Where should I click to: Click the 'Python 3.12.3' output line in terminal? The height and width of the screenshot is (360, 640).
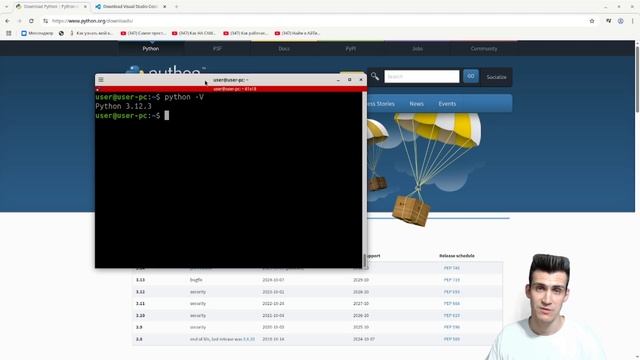coord(123,106)
